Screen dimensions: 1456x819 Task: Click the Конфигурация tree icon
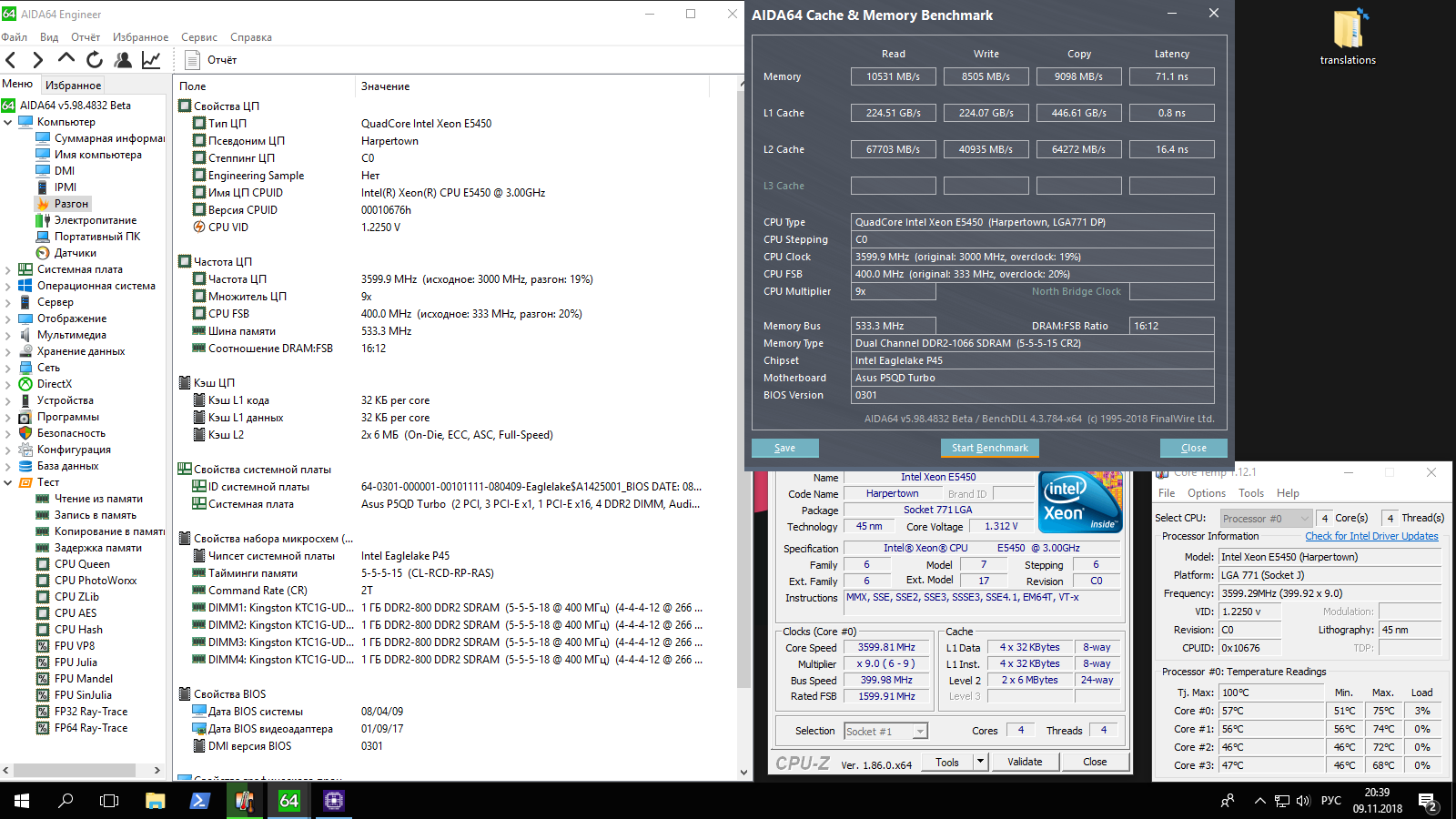pyautogui.click(x=25, y=450)
